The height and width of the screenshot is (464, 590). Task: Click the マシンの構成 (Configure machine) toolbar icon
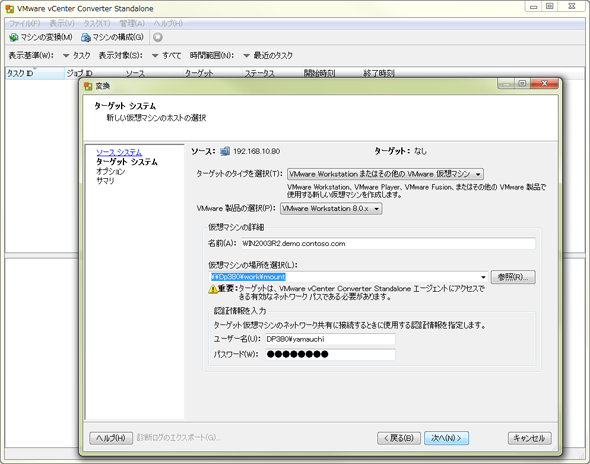pos(86,37)
